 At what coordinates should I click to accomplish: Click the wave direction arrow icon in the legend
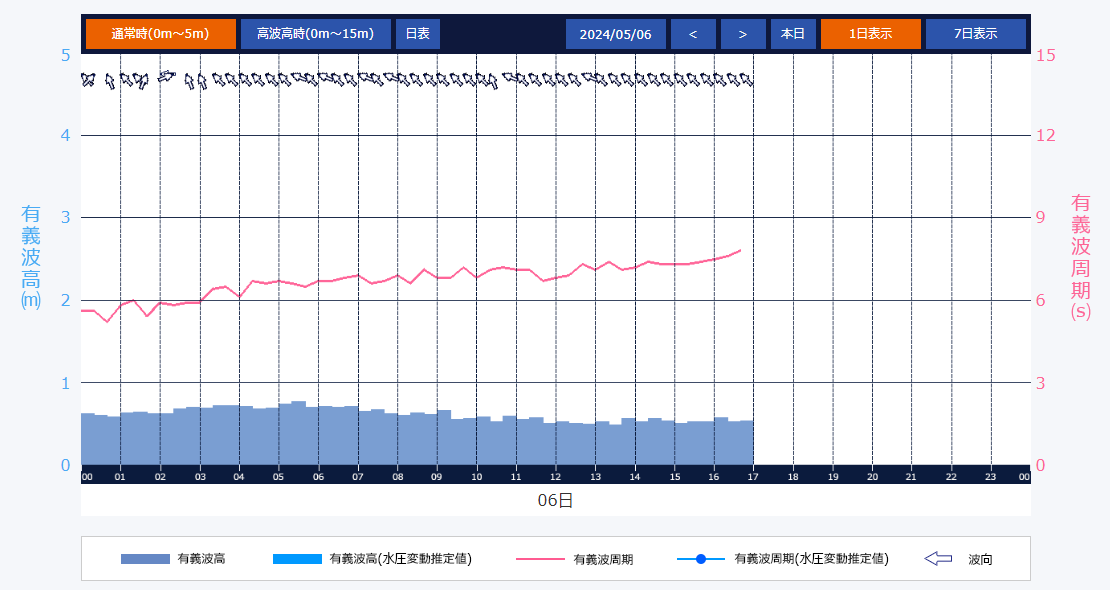[938, 559]
